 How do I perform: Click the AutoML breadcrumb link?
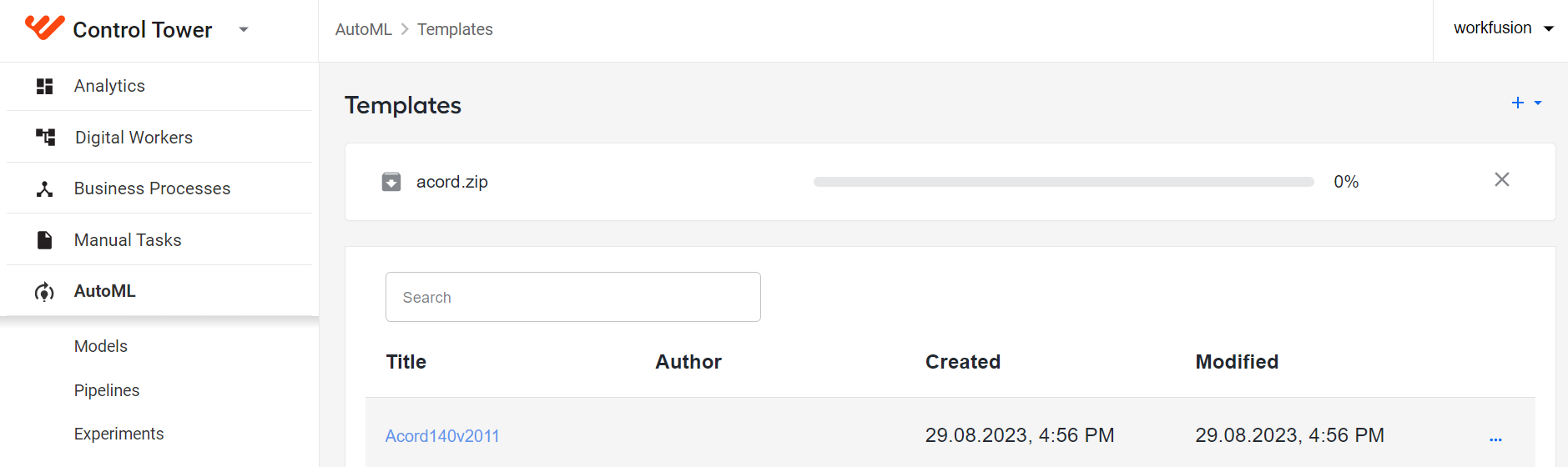pyautogui.click(x=364, y=29)
